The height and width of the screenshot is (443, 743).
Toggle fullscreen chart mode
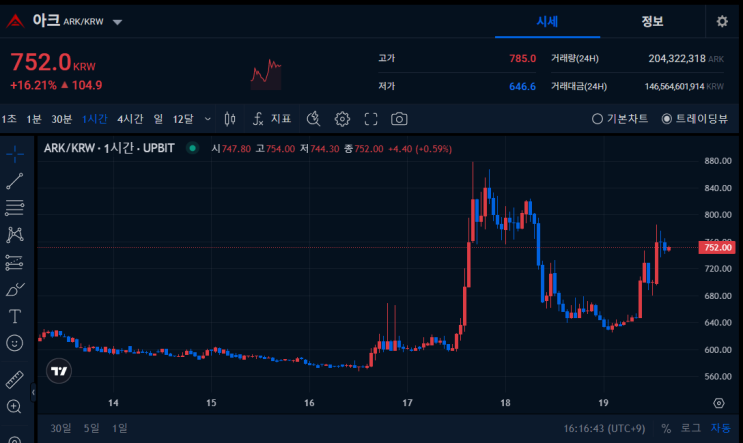[371, 119]
